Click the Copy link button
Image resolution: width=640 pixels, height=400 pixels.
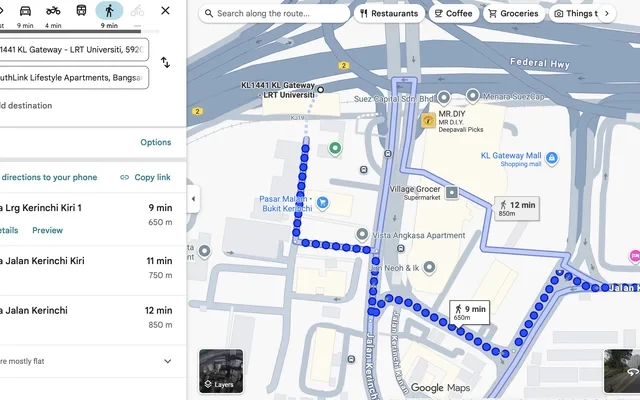146,177
